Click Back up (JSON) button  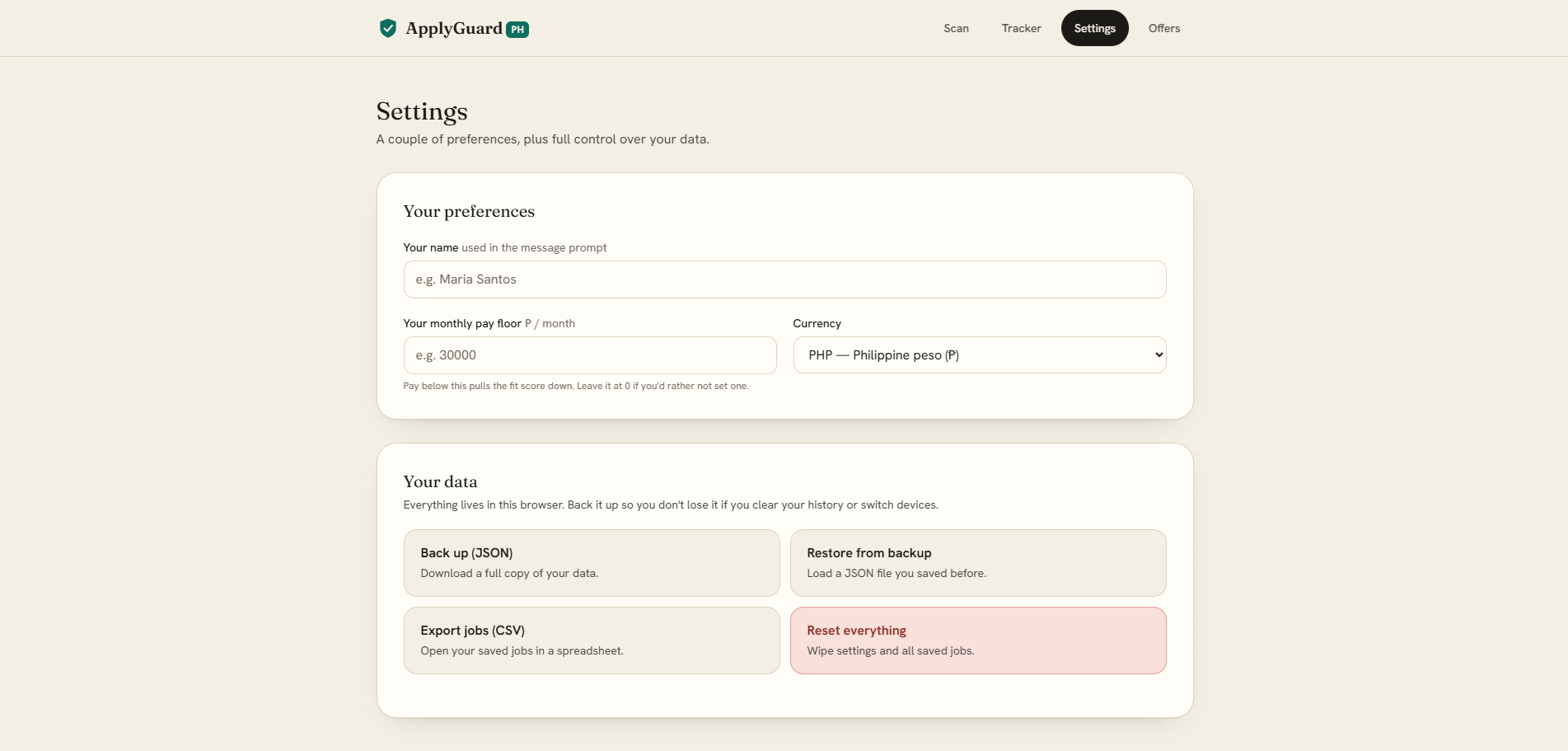[592, 563]
